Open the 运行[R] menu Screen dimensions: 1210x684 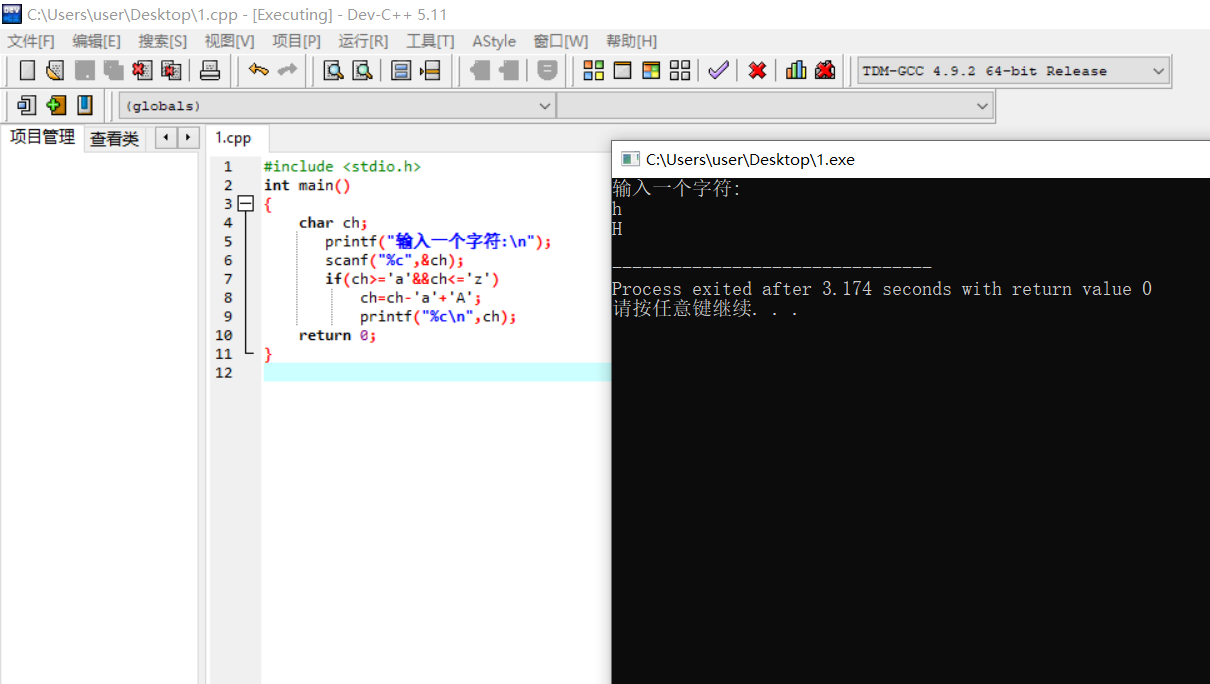point(363,41)
